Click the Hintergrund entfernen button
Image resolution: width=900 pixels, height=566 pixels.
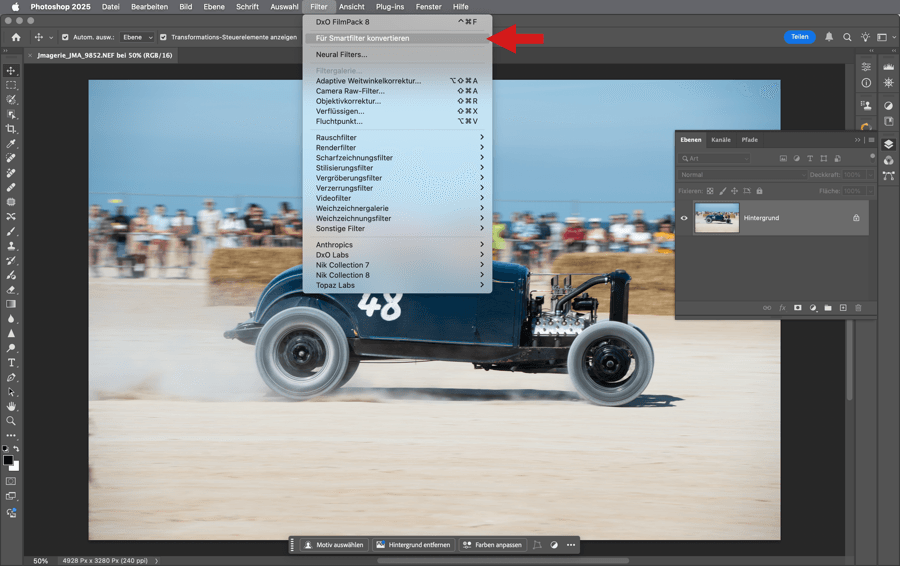click(413, 545)
